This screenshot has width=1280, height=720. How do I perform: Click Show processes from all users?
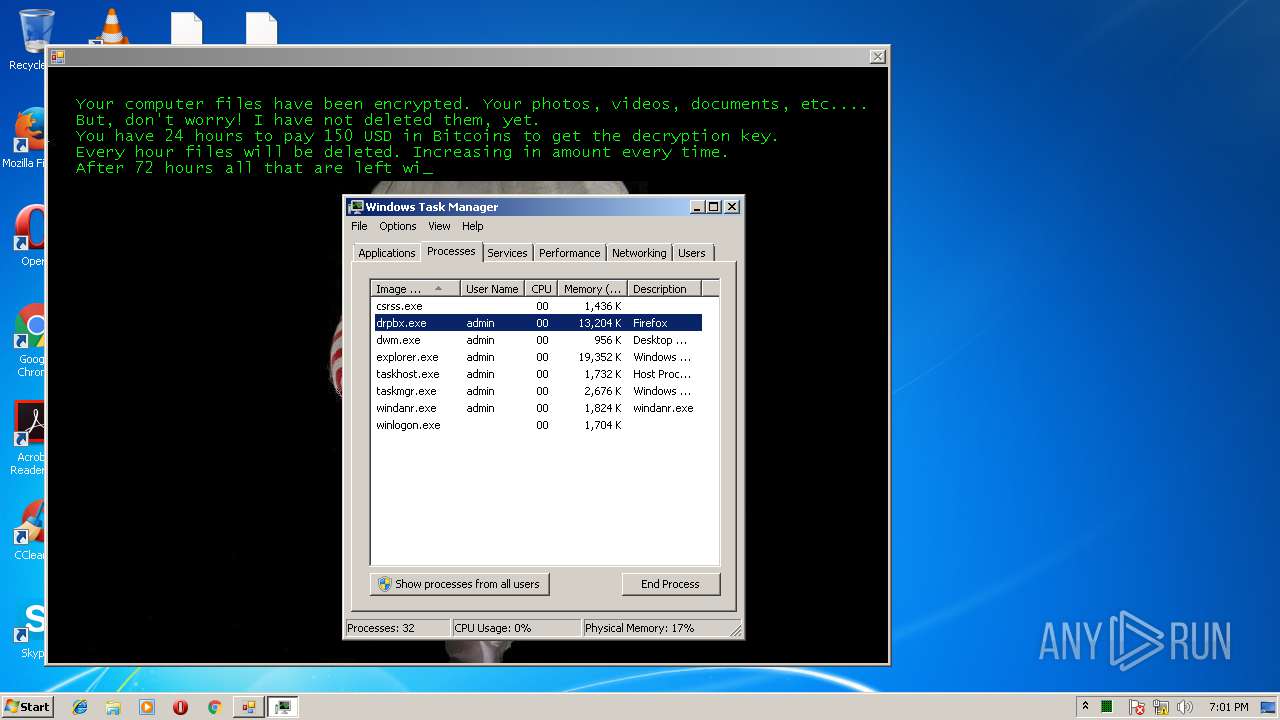(460, 584)
